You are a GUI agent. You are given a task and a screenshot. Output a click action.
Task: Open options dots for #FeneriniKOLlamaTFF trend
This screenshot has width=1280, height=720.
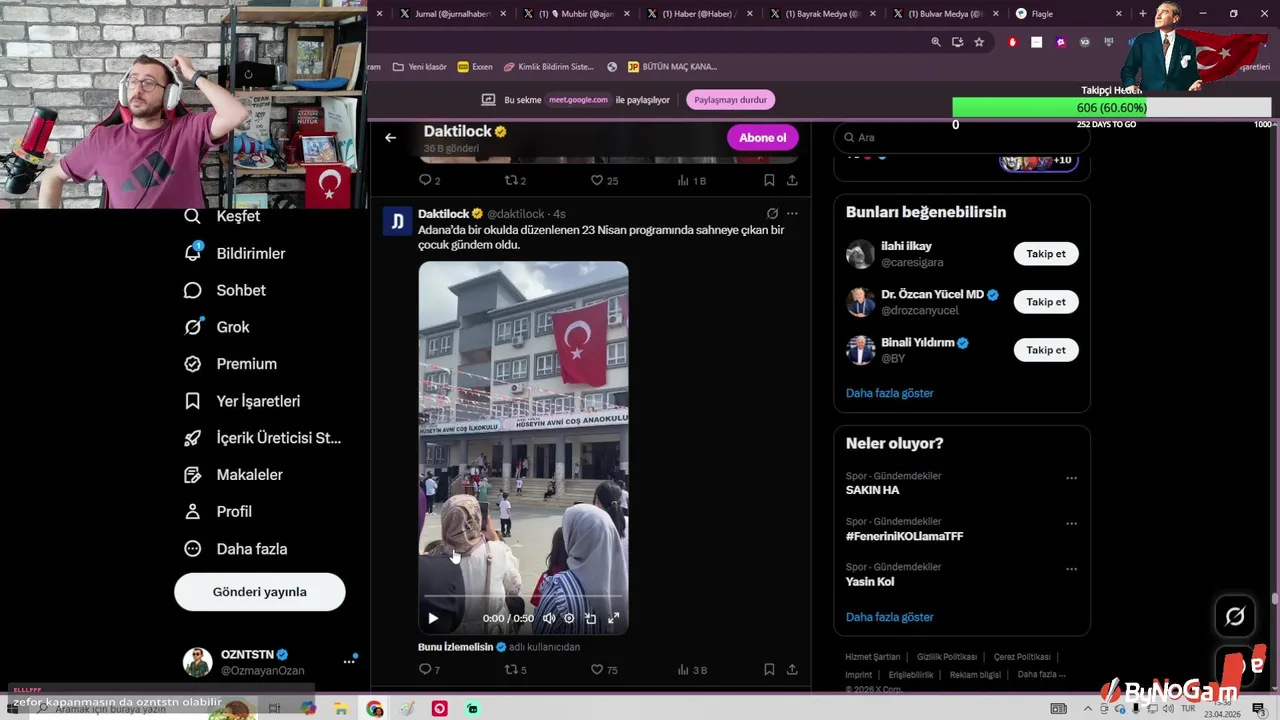[x=1071, y=523]
